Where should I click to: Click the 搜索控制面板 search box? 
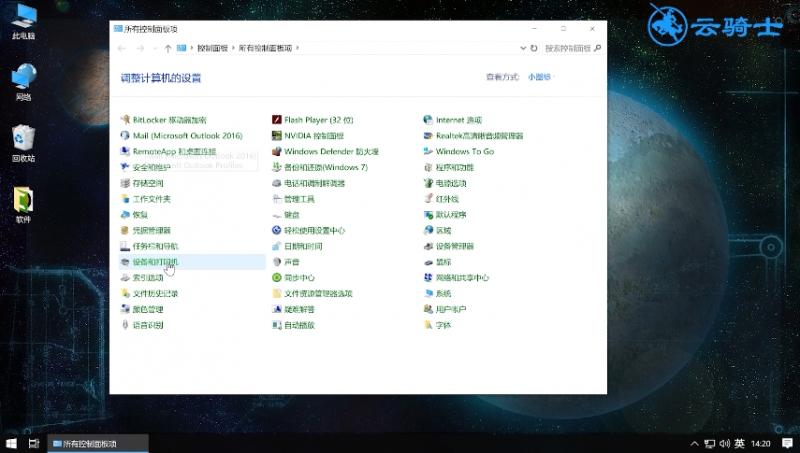pyautogui.click(x=572, y=48)
